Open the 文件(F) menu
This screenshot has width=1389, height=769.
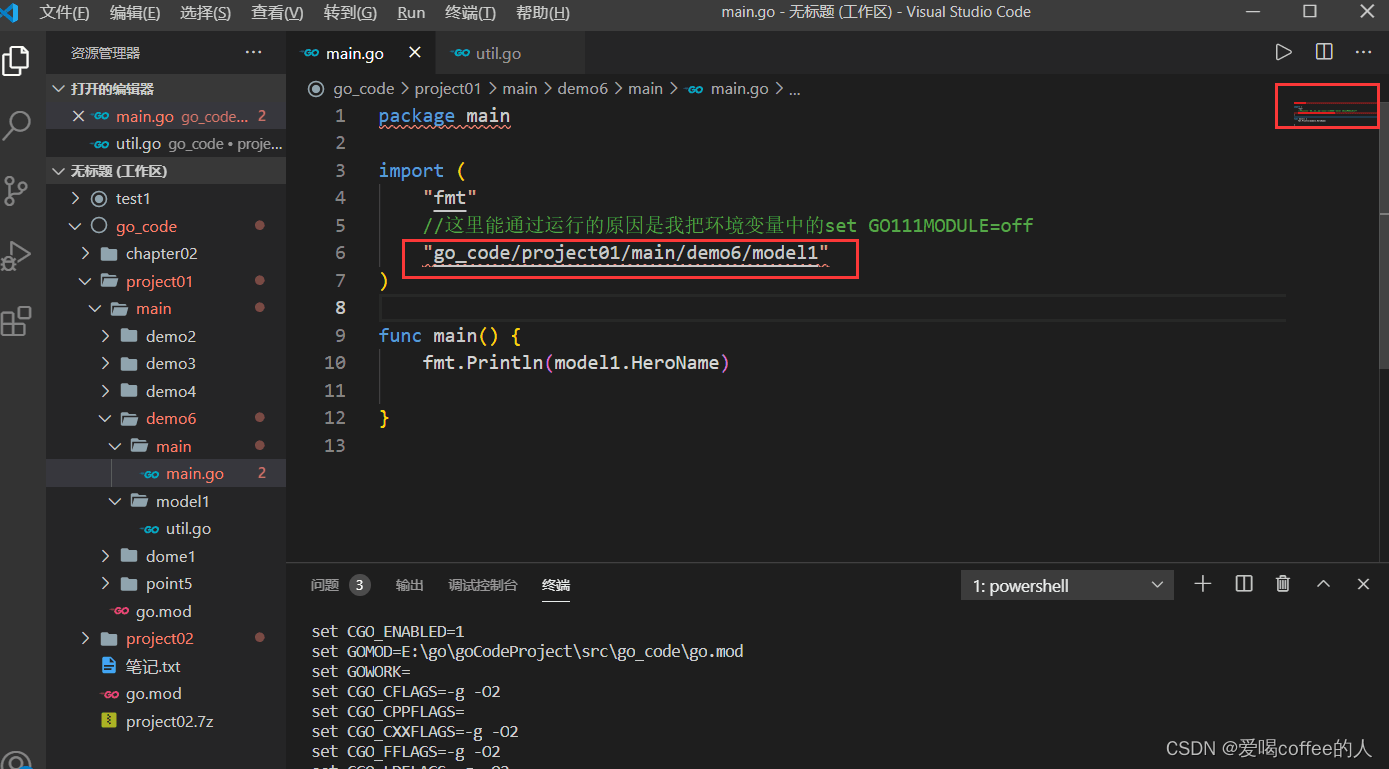pos(64,12)
